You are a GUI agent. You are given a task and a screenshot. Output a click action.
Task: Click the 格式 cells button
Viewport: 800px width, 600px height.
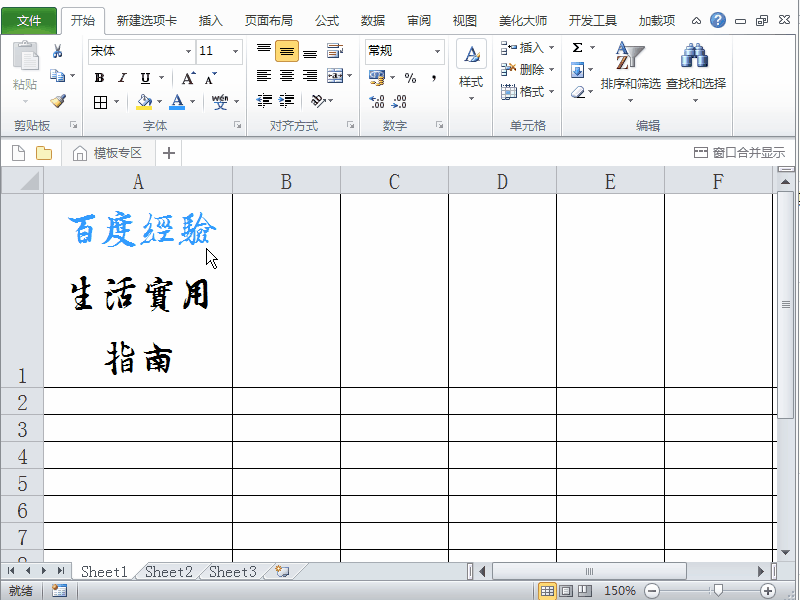tap(527, 92)
